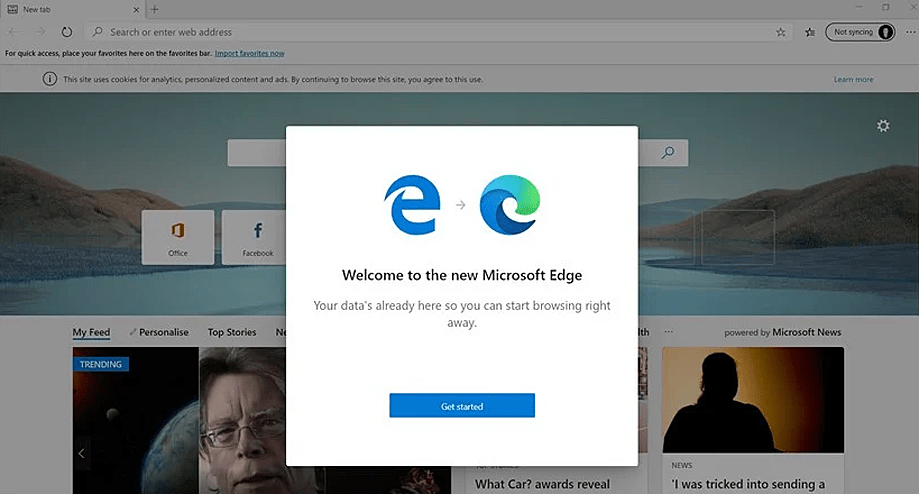Open Settings and more ellipsis menu
Image resolution: width=919 pixels, height=494 pixels.
point(910,32)
